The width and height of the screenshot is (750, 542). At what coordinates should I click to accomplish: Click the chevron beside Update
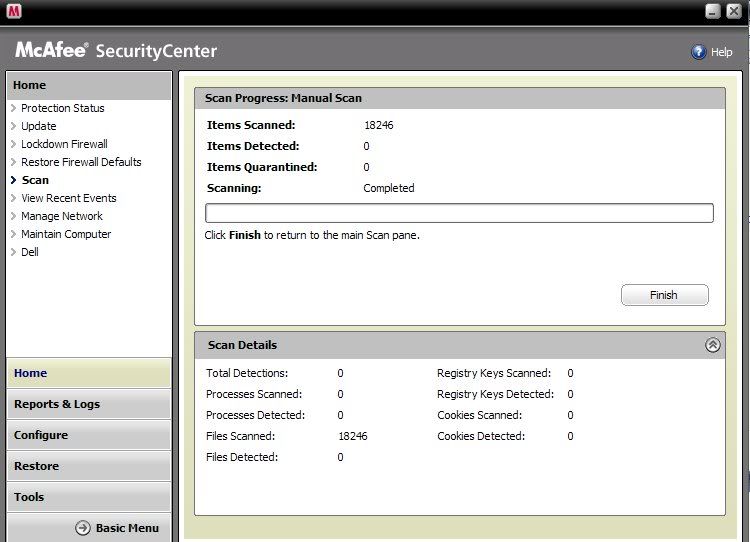pyautogui.click(x=13, y=126)
